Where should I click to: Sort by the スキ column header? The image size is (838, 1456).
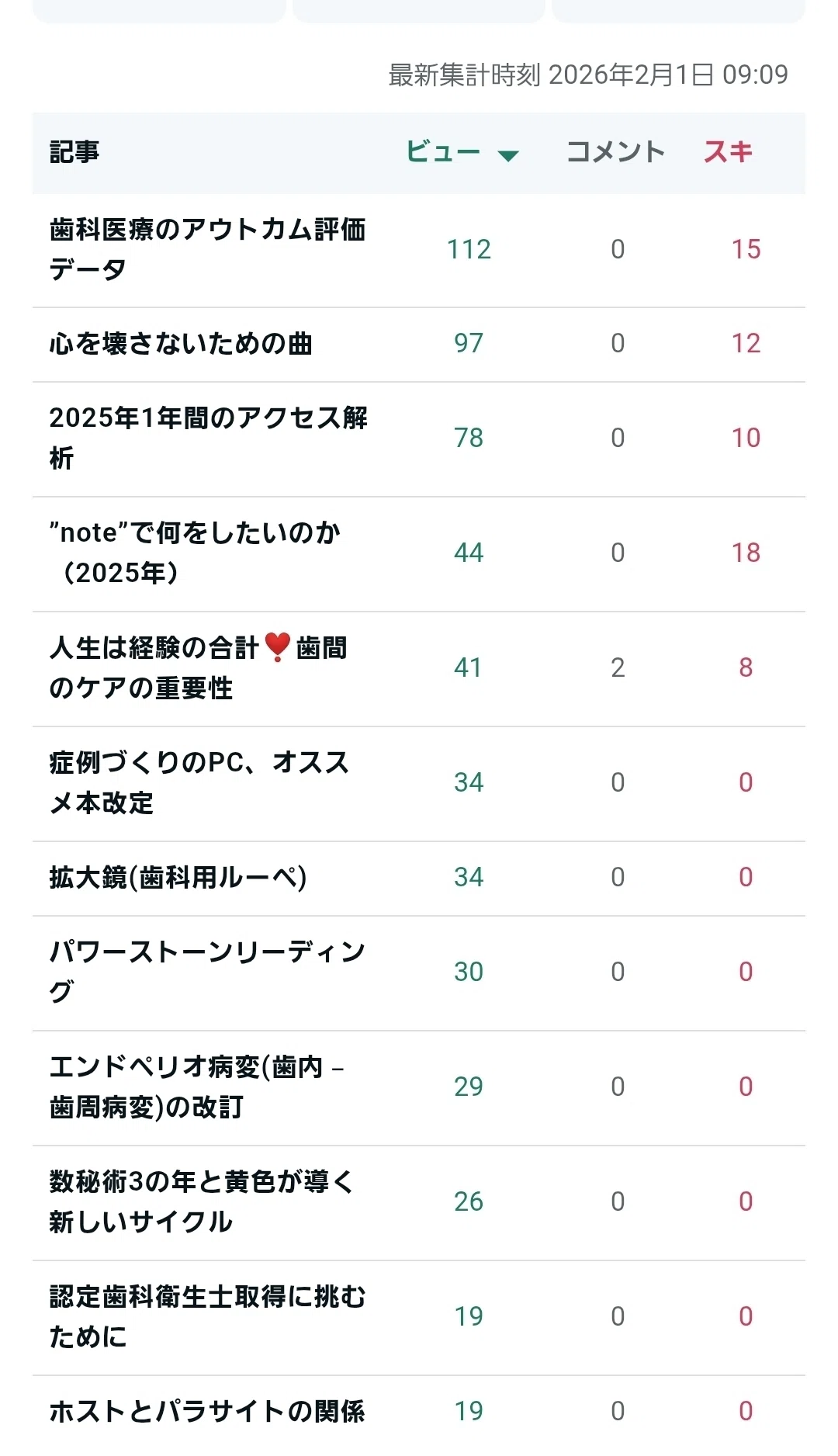(x=728, y=152)
